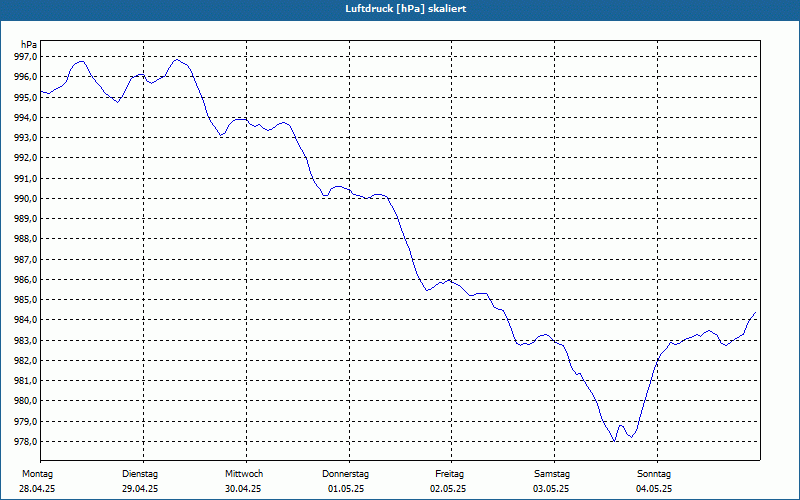Select the 985,0 axis value

click(26, 300)
